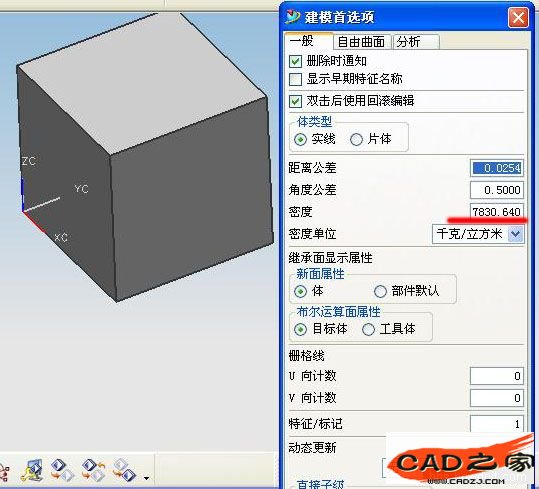Close the 建模首选项 dialog

click(x=518, y=17)
